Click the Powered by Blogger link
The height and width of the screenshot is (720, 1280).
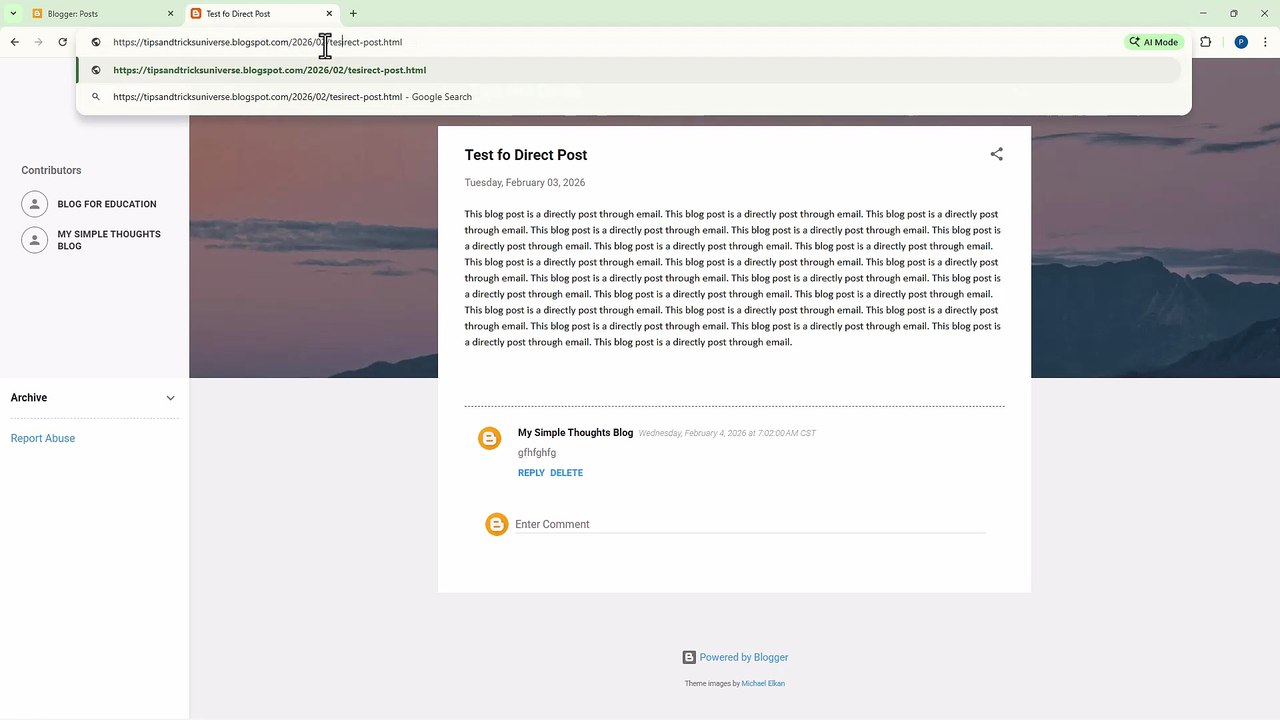[x=743, y=657]
